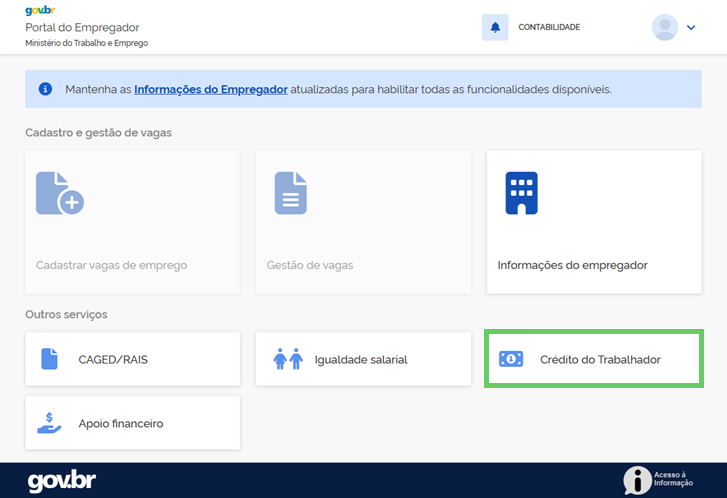Click the Outros serviços heading

coord(66,314)
